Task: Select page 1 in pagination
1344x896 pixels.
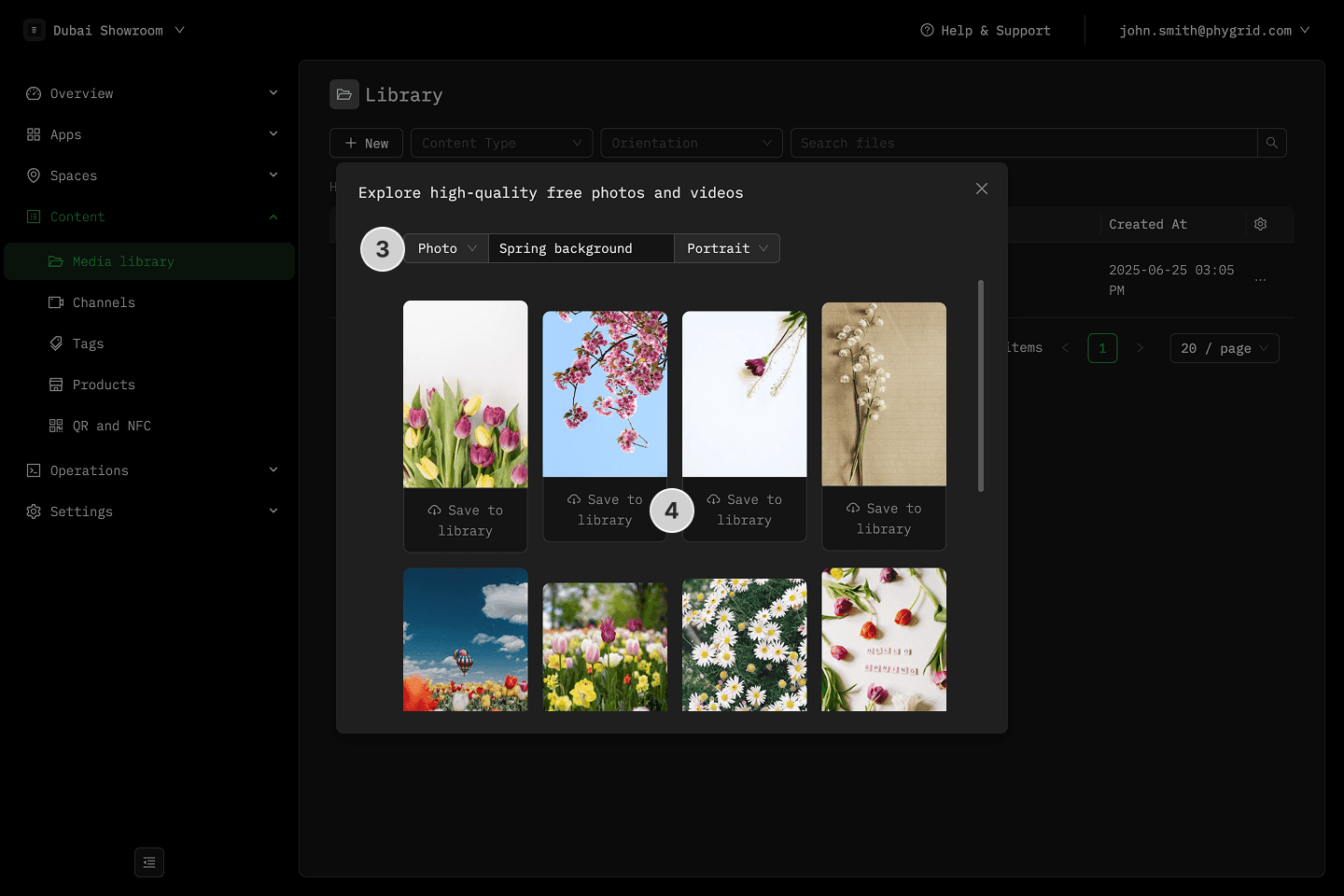Action: click(x=1102, y=348)
